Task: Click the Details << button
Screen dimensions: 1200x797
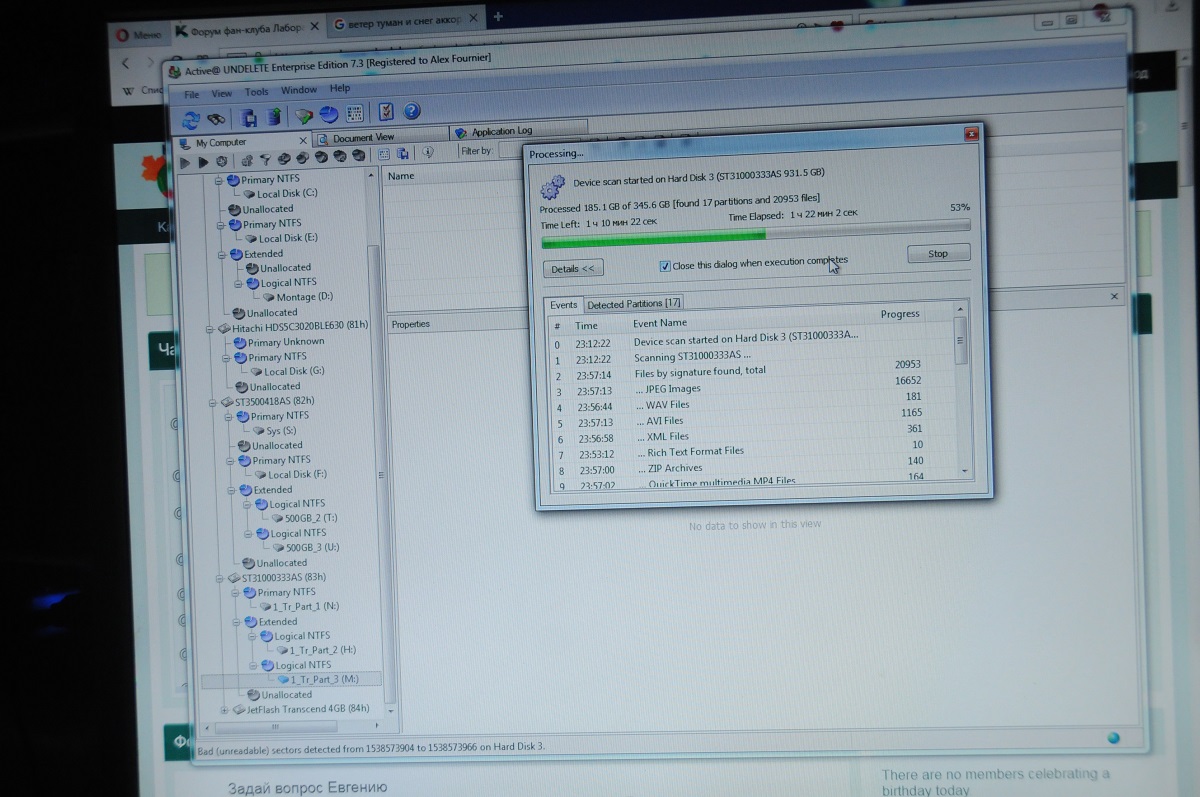Action: coord(572,269)
